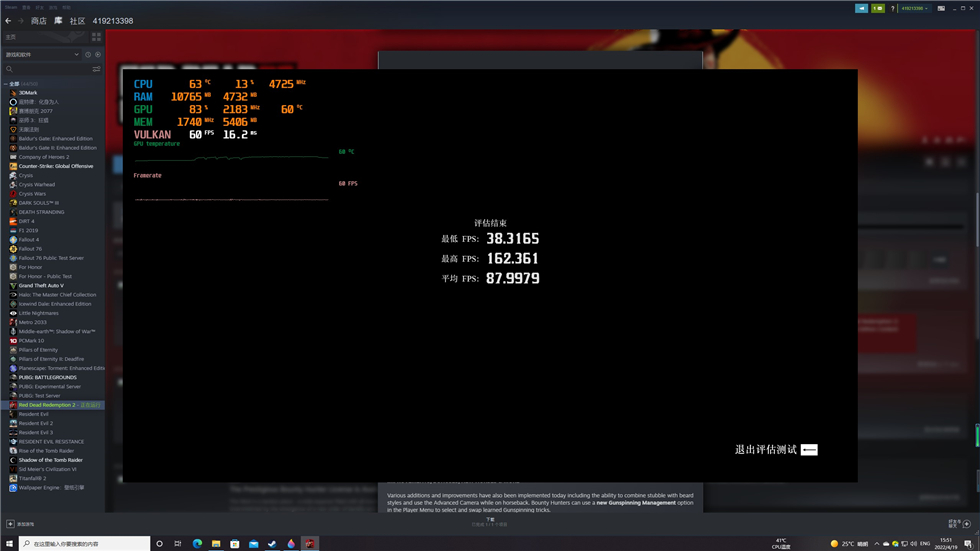Open the 419213398 profile tab
The image size is (980, 551).
[113, 21]
